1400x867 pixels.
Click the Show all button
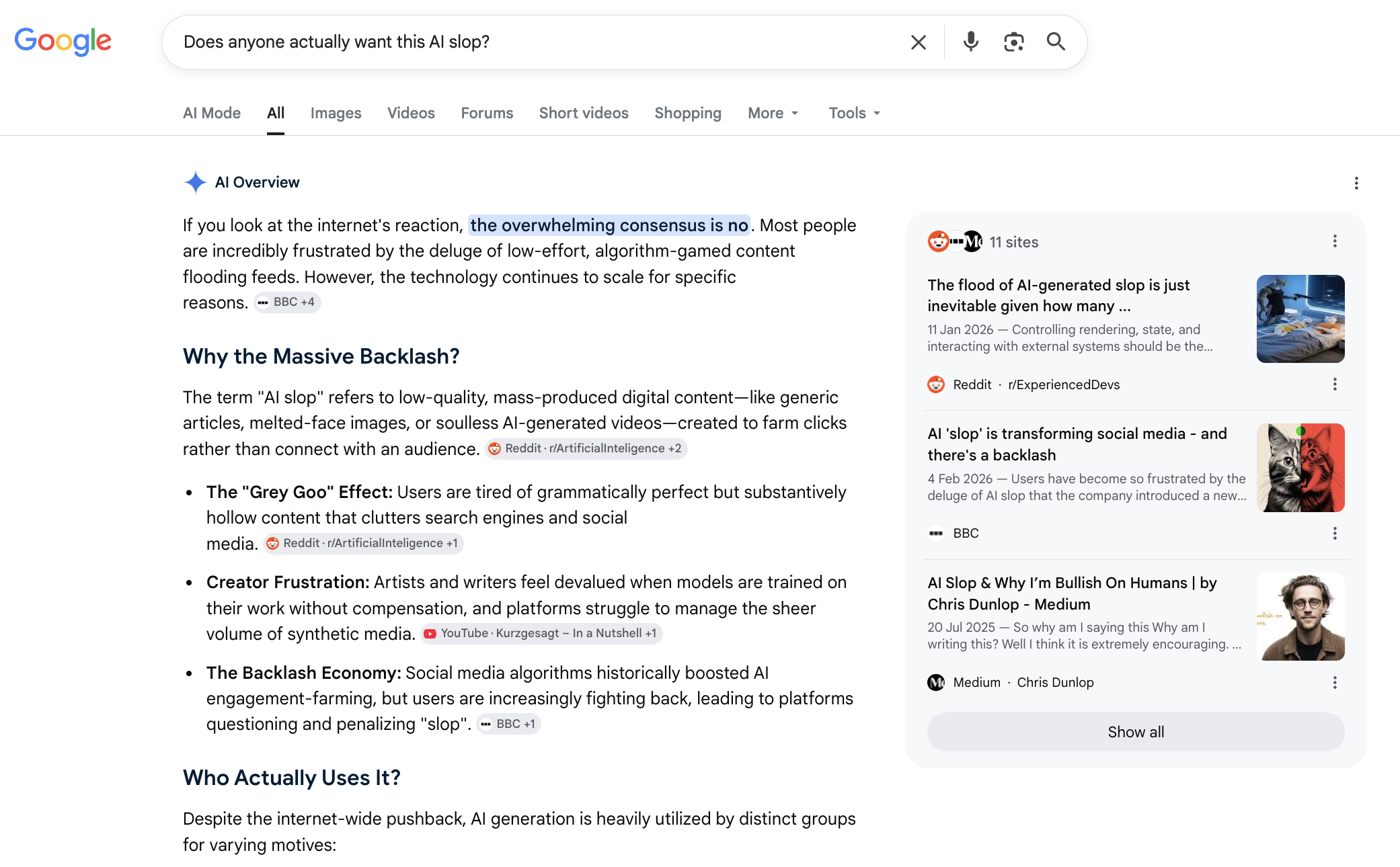click(x=1136, y=732)
